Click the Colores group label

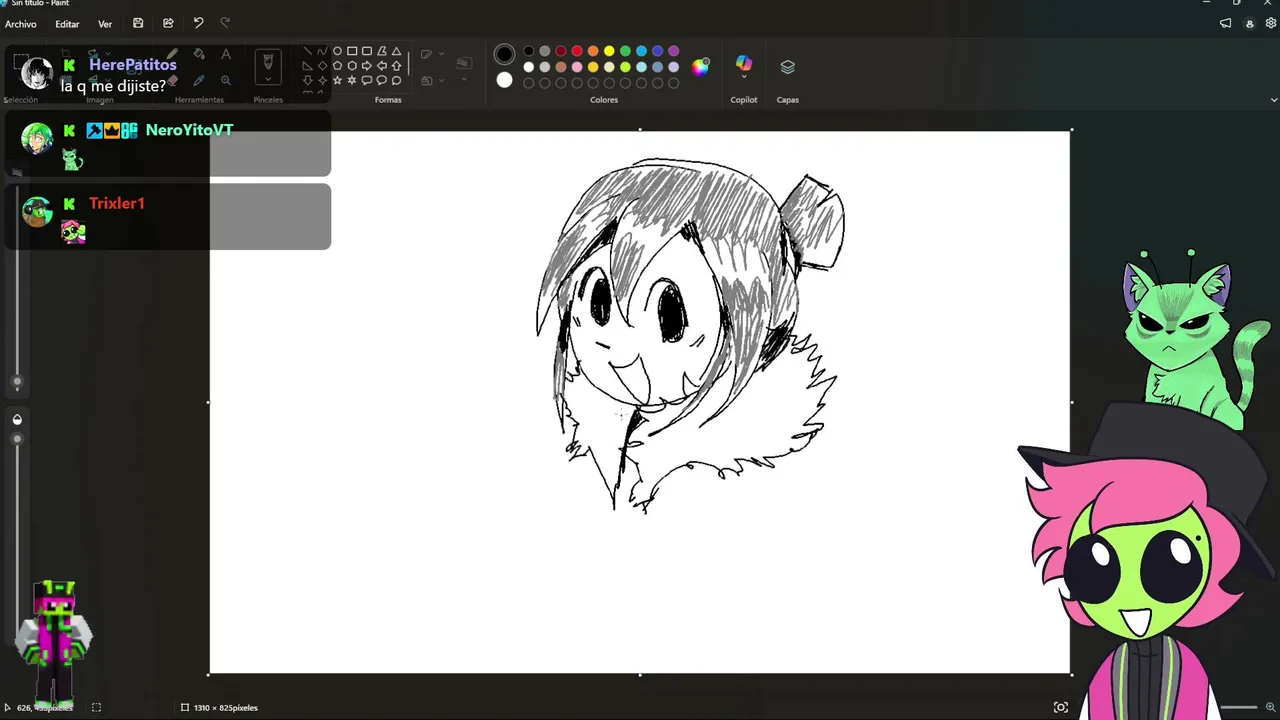(604, 100)
